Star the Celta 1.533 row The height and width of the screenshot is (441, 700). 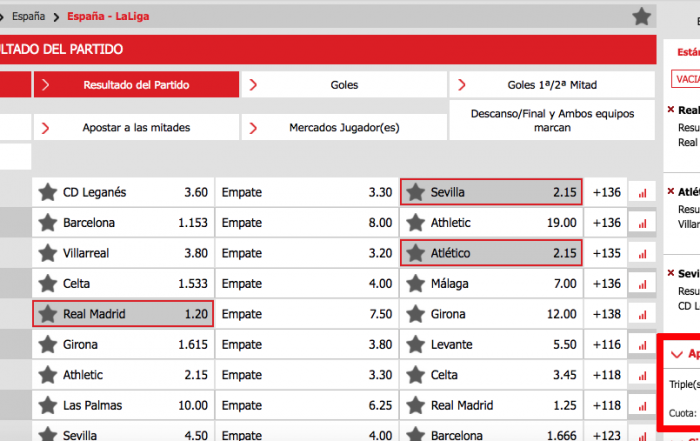click(x=48, y=283)
